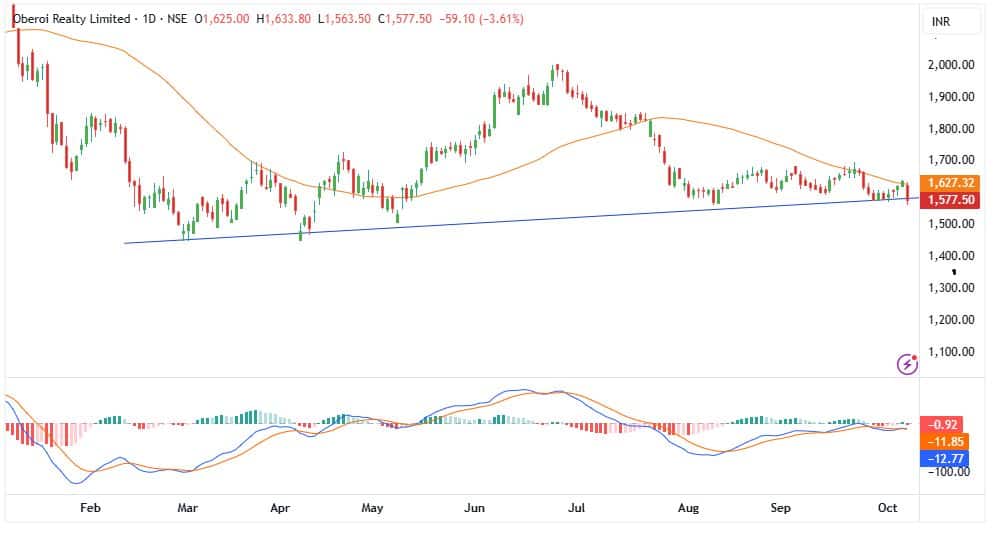1000x548 pixels.
Task: Click the 1,100.00 level on price scale
Action: tap(950, 352)
